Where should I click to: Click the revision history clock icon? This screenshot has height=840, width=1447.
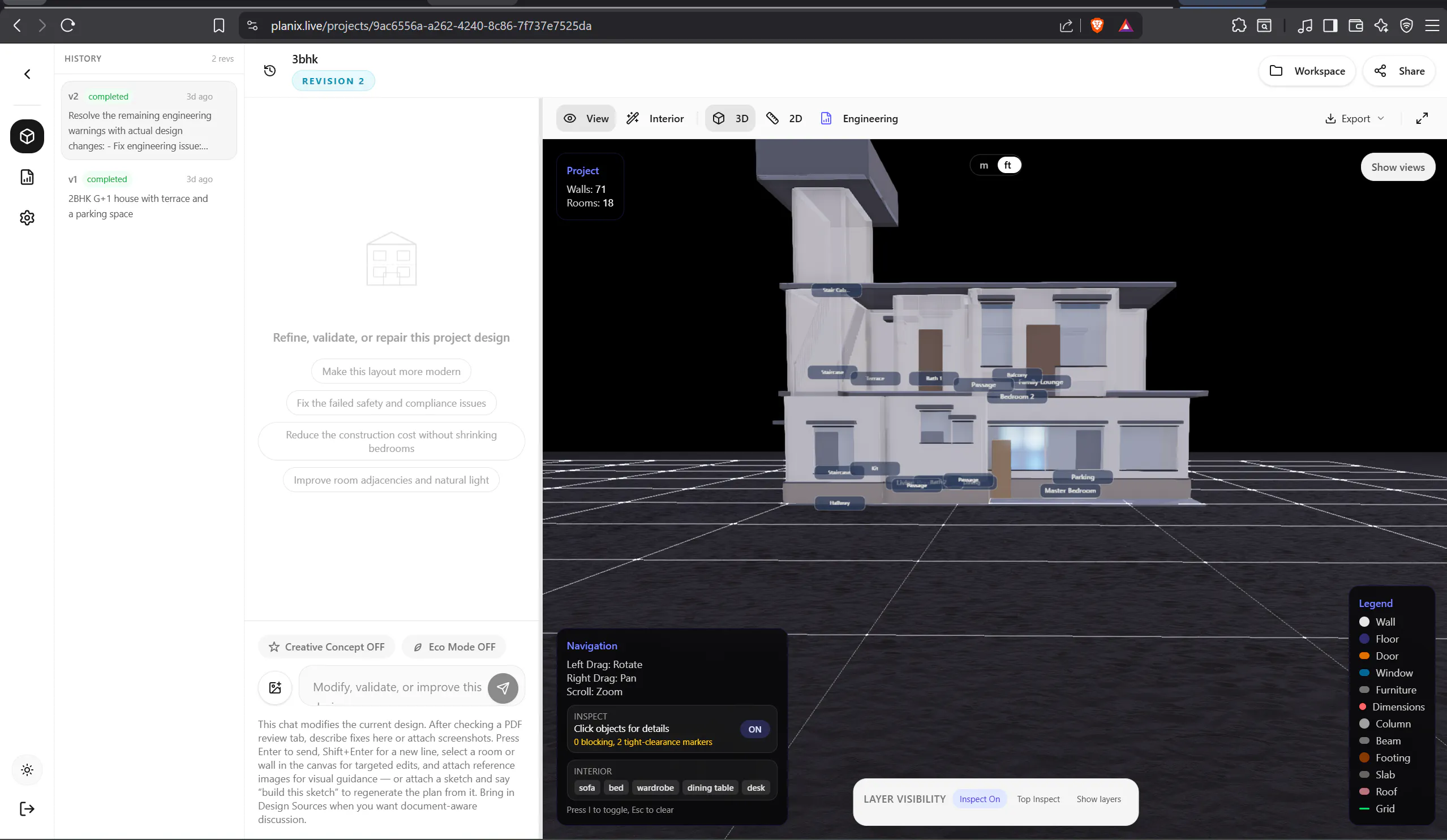click(269, 71)
